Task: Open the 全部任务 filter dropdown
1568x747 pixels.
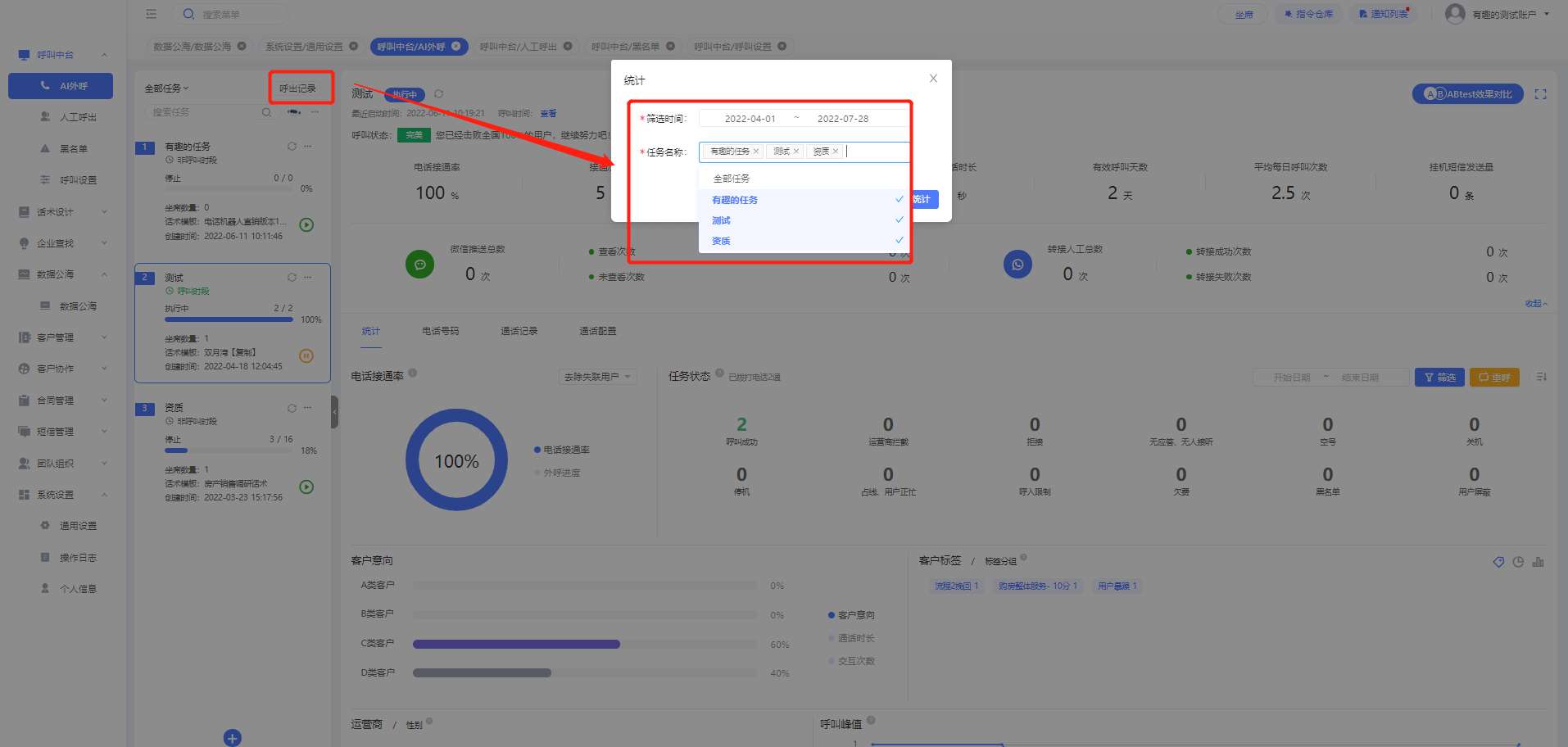Action: pos(166,88)
